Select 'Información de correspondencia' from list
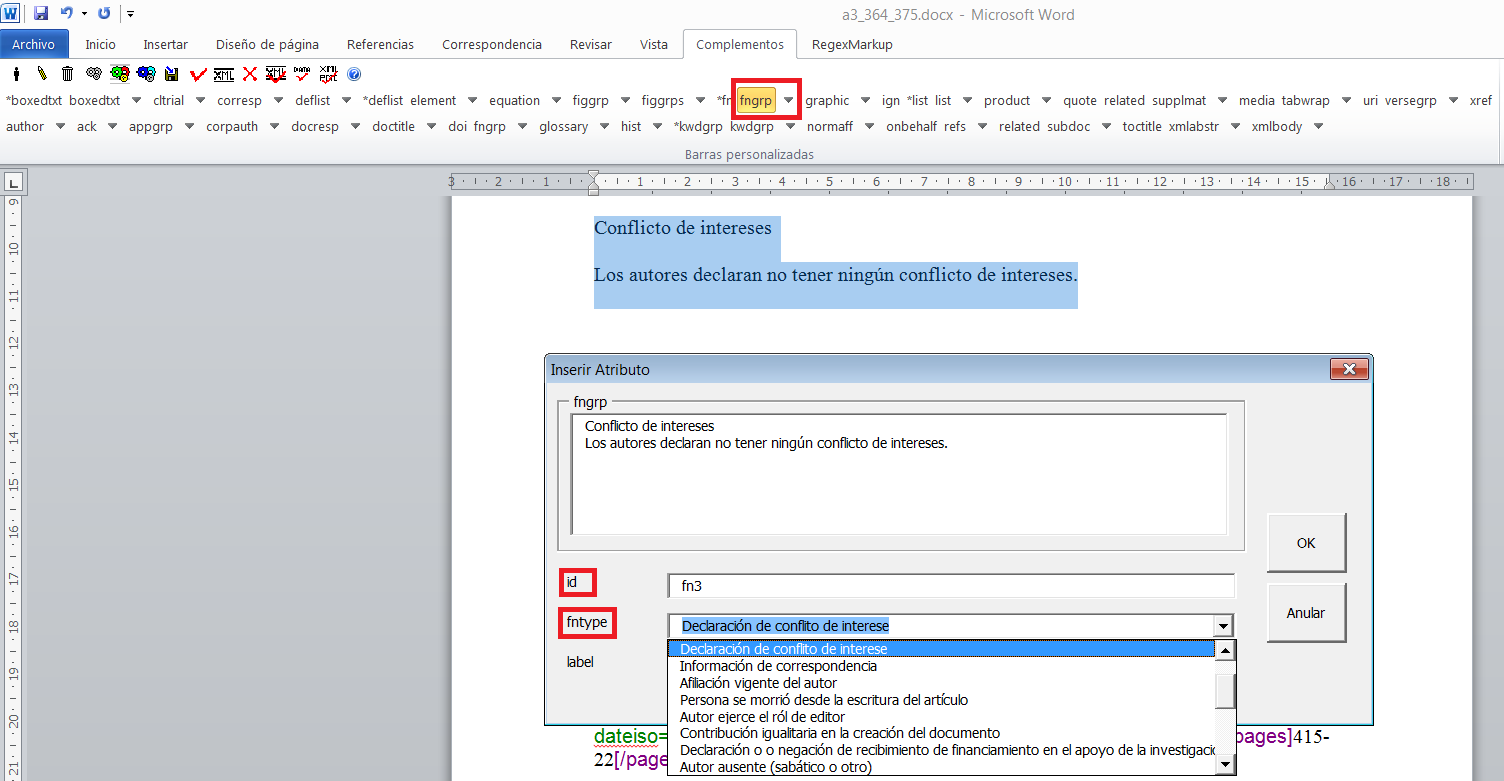1504x781 pixels. click(778, 666)
